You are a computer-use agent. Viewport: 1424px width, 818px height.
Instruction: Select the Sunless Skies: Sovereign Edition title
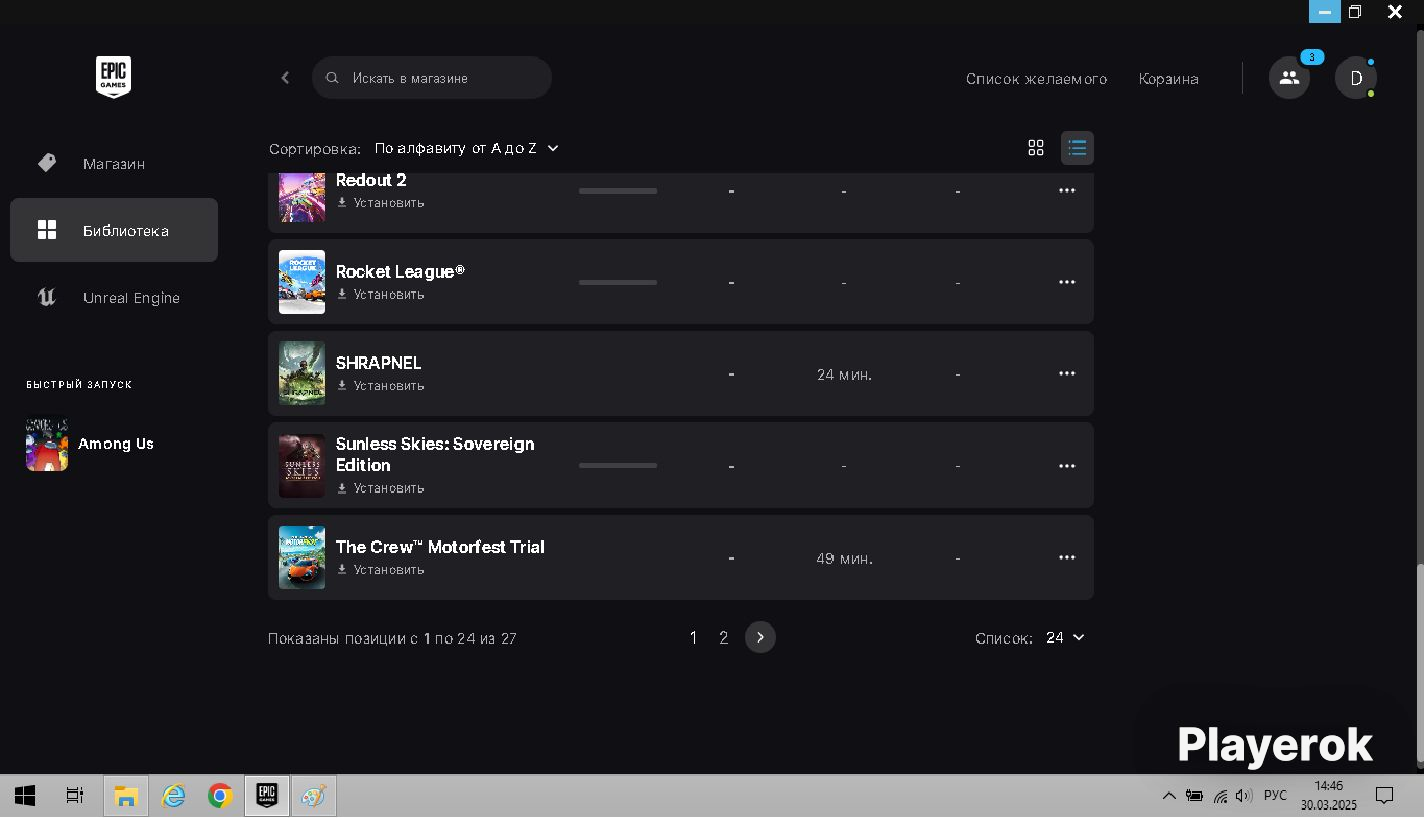pos(435,454)
